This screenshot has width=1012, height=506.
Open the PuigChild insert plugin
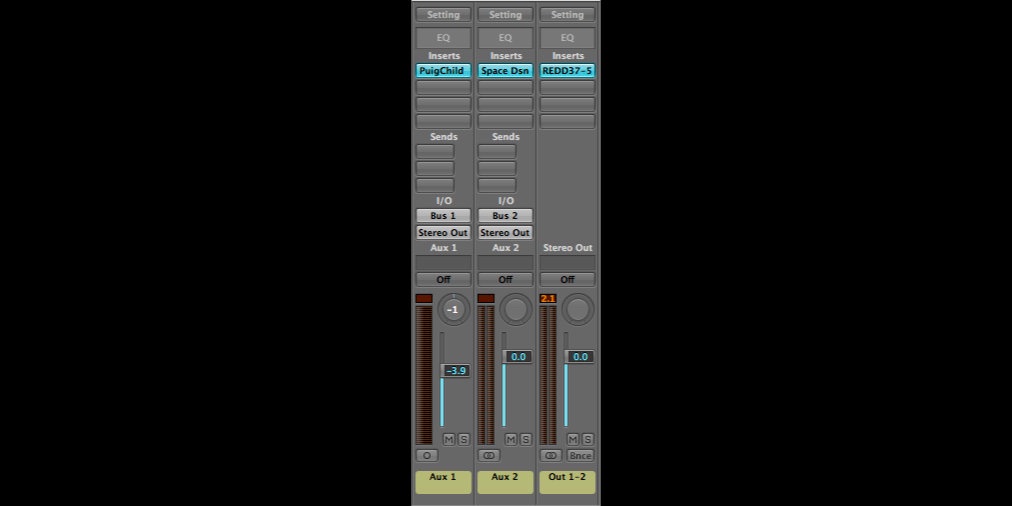click(x=443, y=71)
